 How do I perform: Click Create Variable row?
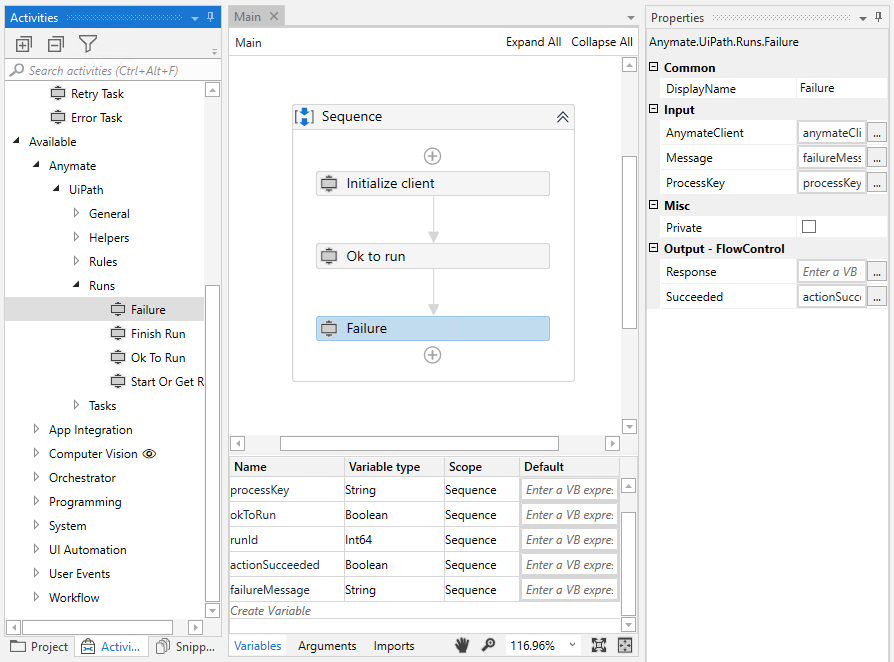tap(424, 611)
